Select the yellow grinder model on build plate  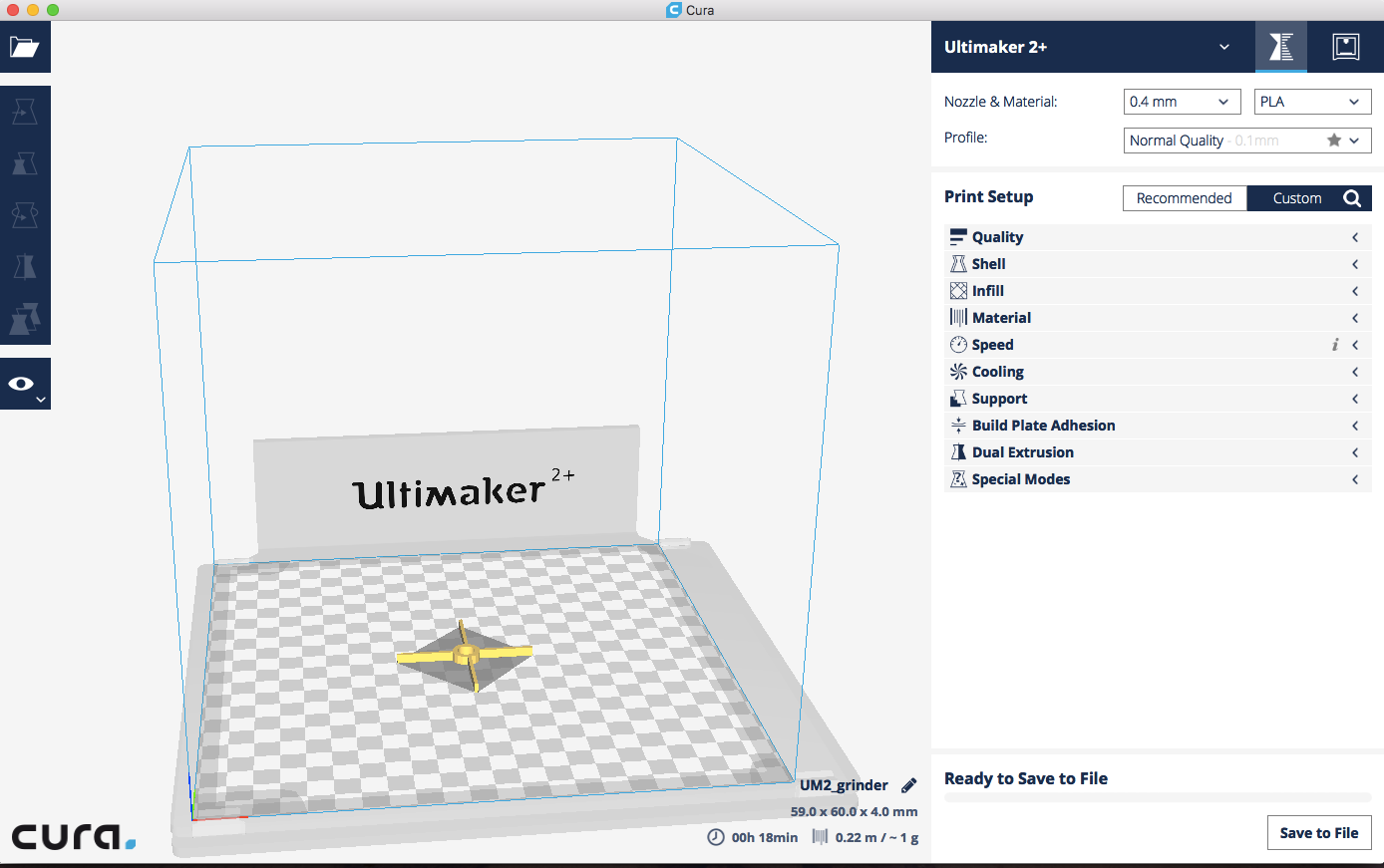point(465,654)
